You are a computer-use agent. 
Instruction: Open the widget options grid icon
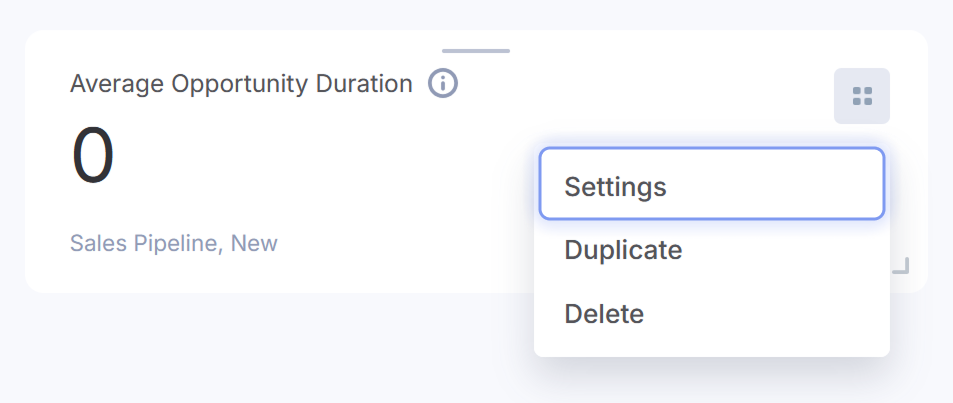coord(862,96)
